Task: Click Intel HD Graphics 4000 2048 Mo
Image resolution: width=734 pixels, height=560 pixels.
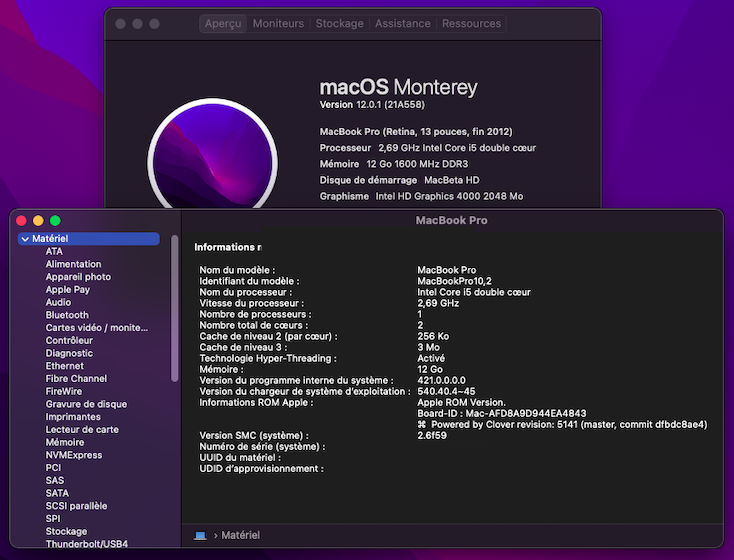Action: coord(449,196)
